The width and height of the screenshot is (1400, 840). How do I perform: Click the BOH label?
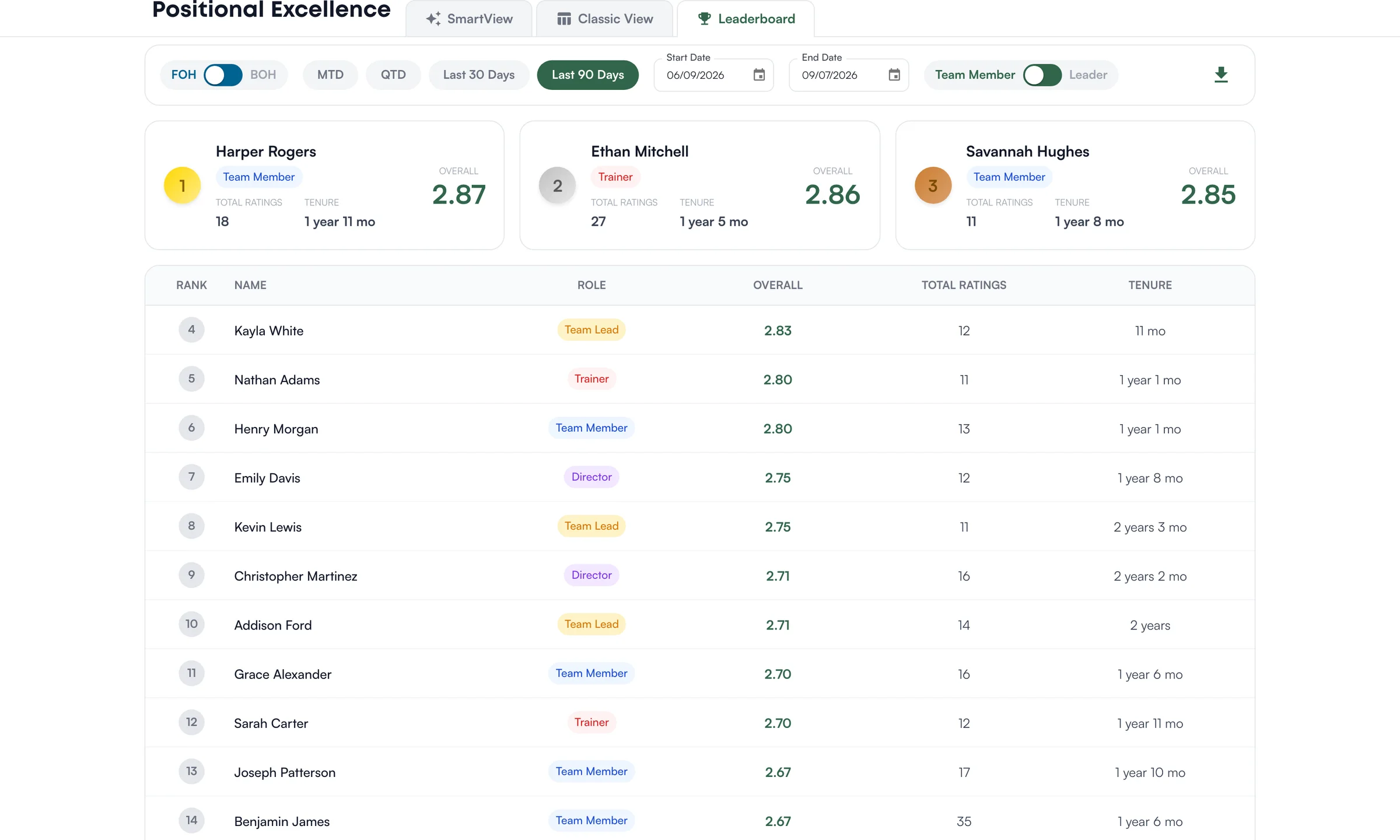click(263, 75)
